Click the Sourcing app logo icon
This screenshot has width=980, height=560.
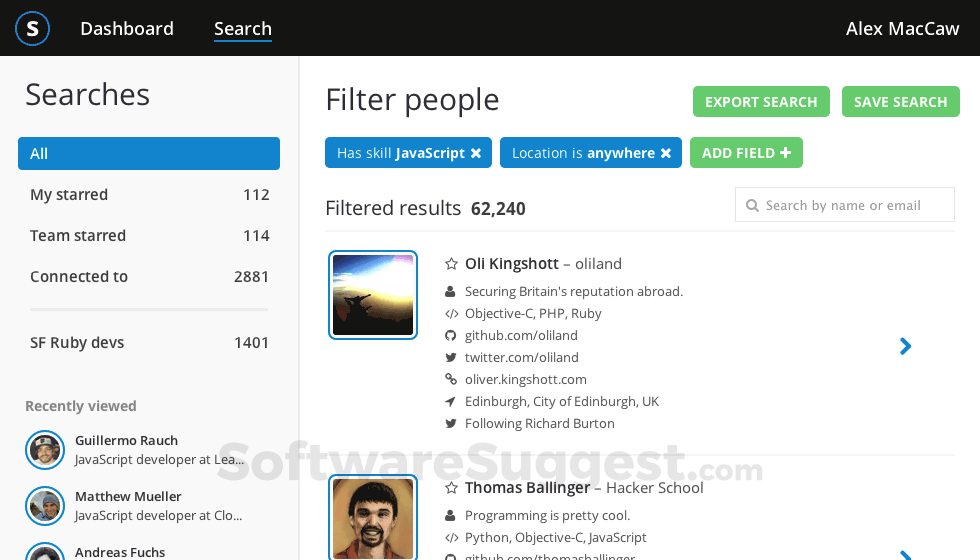coord(33,29)
